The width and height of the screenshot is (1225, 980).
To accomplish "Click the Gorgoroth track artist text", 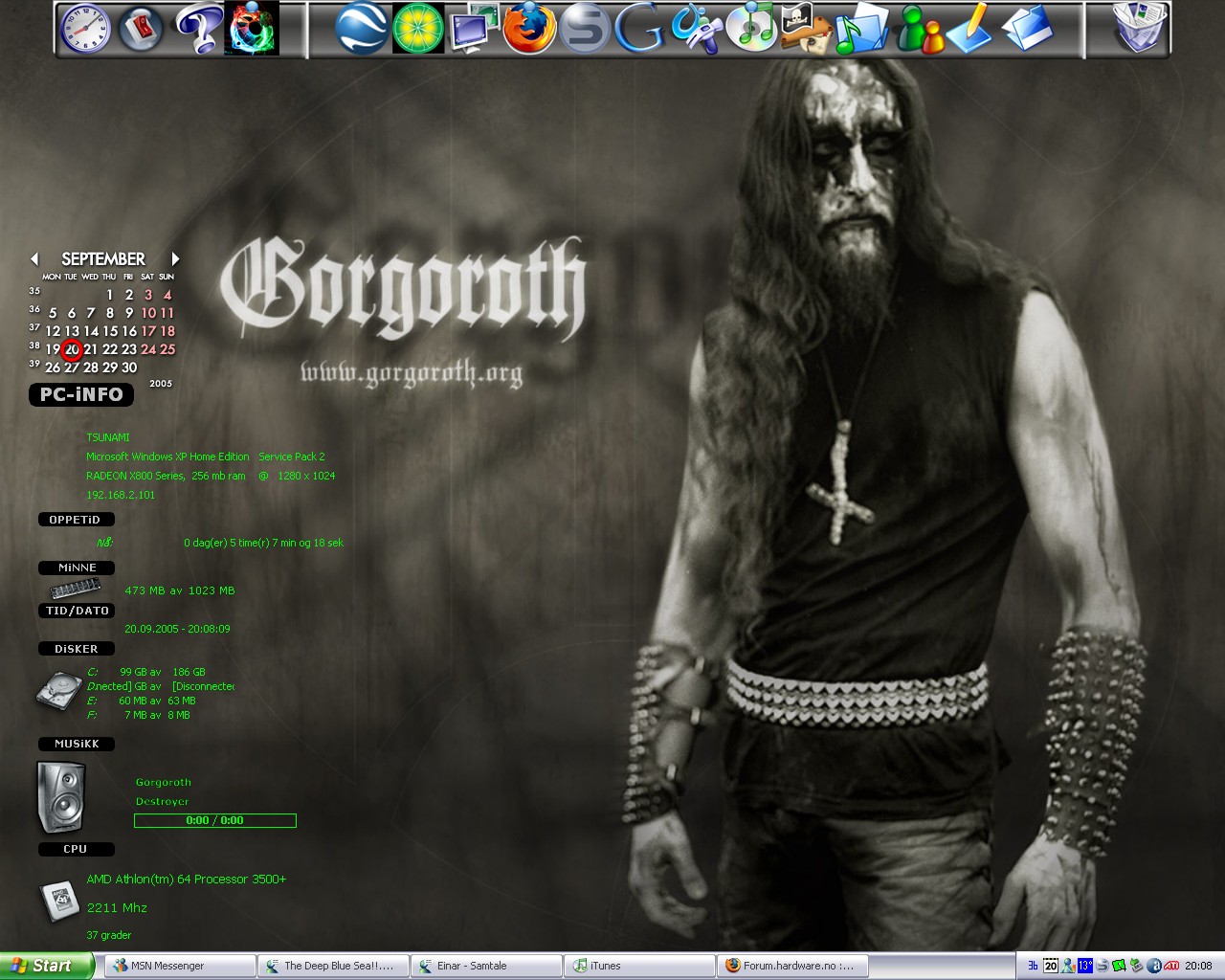I will pos(164,782).
